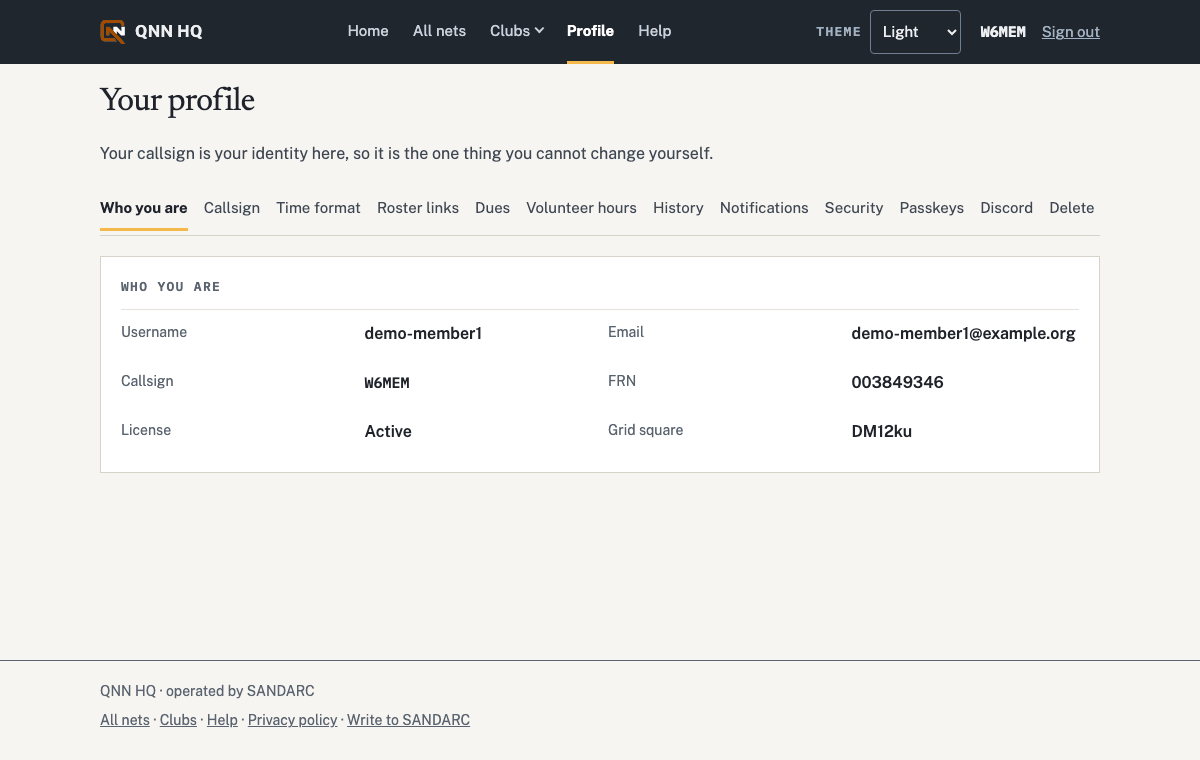Image resolution: width=1200 pixels, height=760 pixels.
Task: View the History tab
Action: coord(678,208)
